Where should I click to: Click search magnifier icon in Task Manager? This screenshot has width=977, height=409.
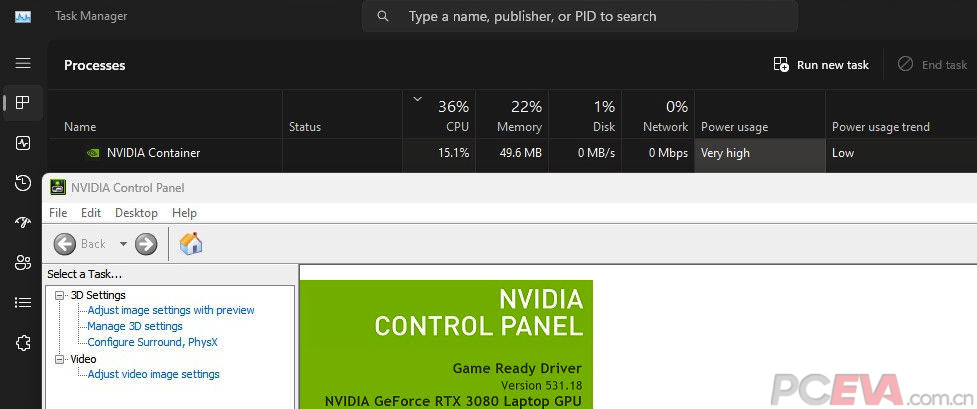click(x=383, y=16)
